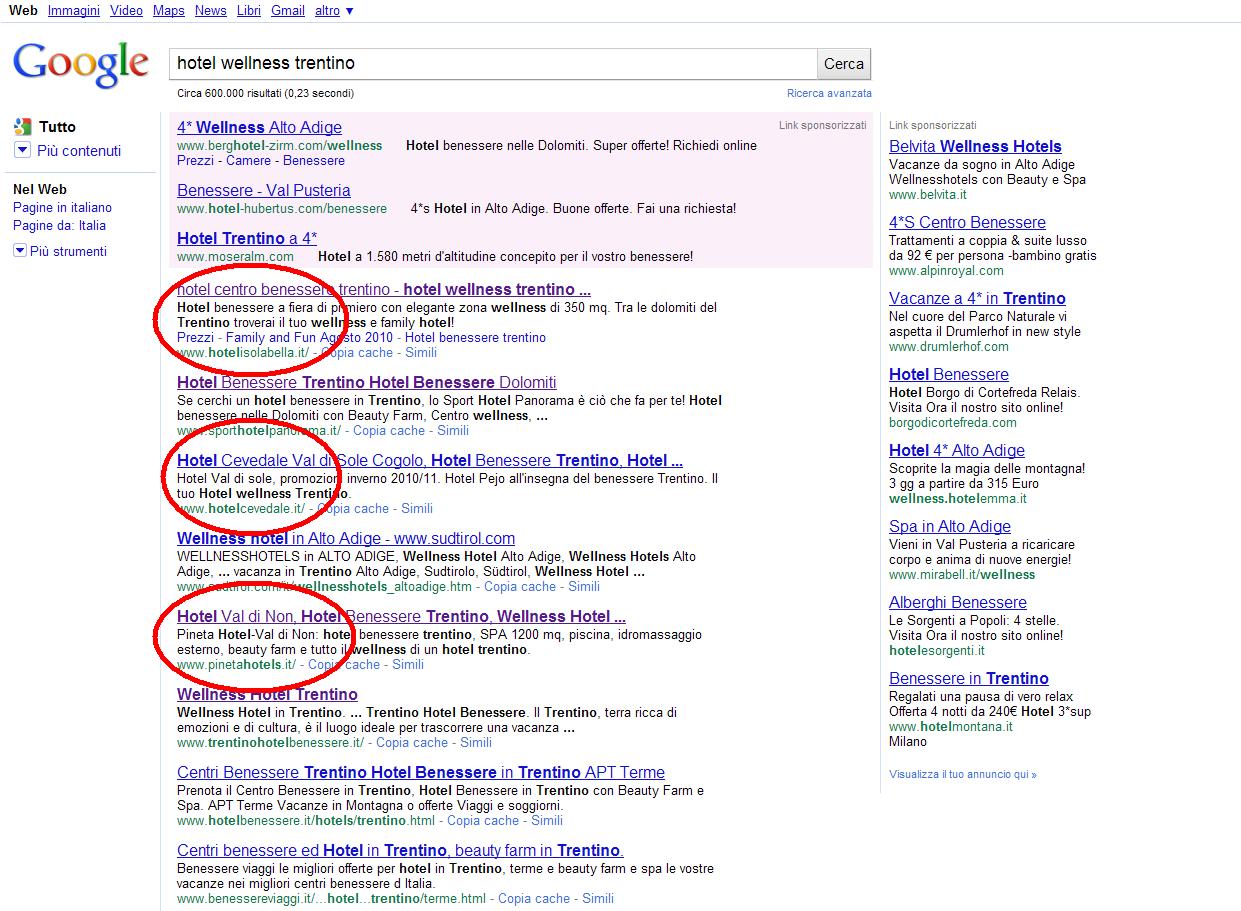This screenshot has width=1241, height=911.
Task: Open Libri from top bar
Action: coord(249,10)
